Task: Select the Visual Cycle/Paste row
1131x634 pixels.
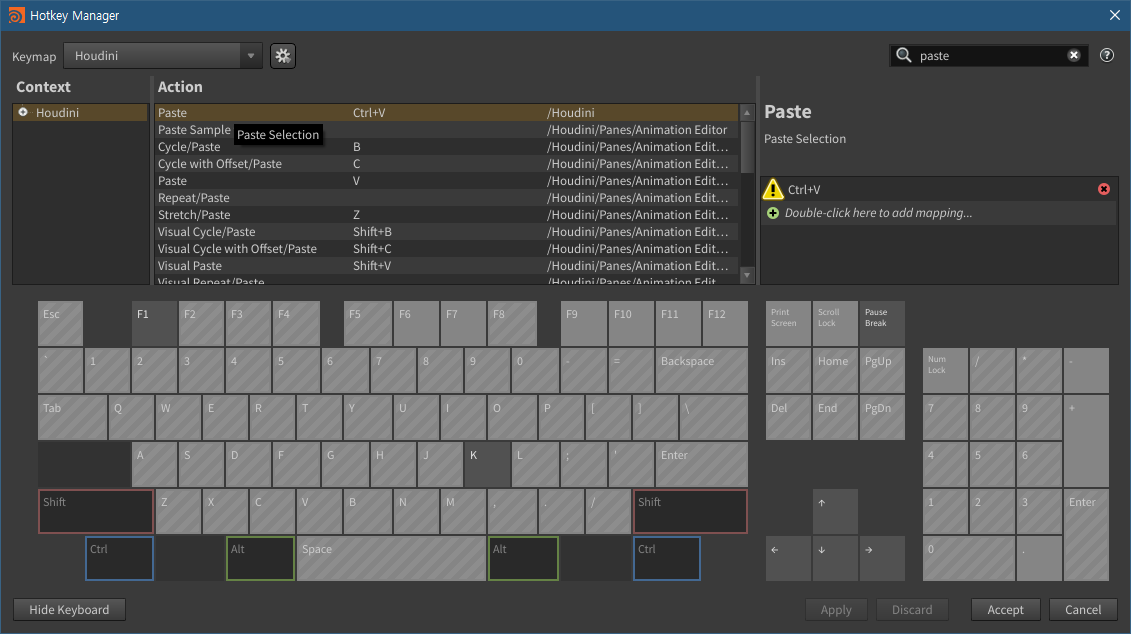Action: [x=446, y=232]
